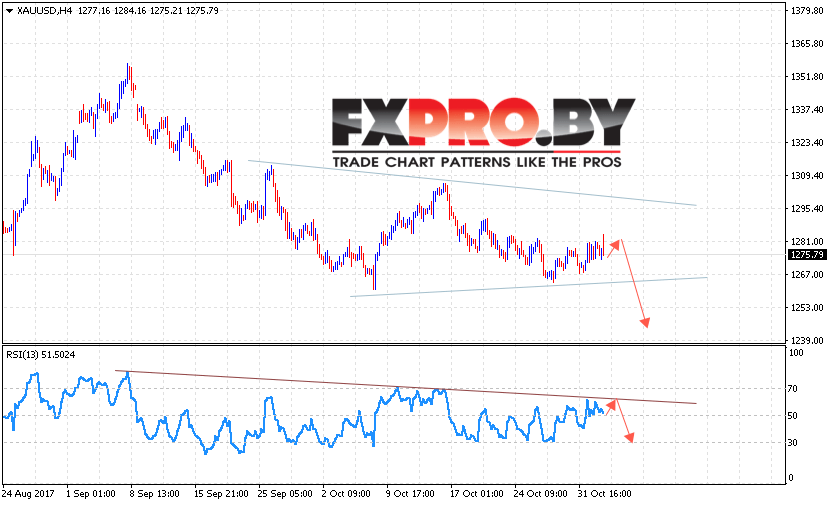Click the 25 Sep 05:00 time label
Screen dimensions: 828x505
(x=285, y=494)
